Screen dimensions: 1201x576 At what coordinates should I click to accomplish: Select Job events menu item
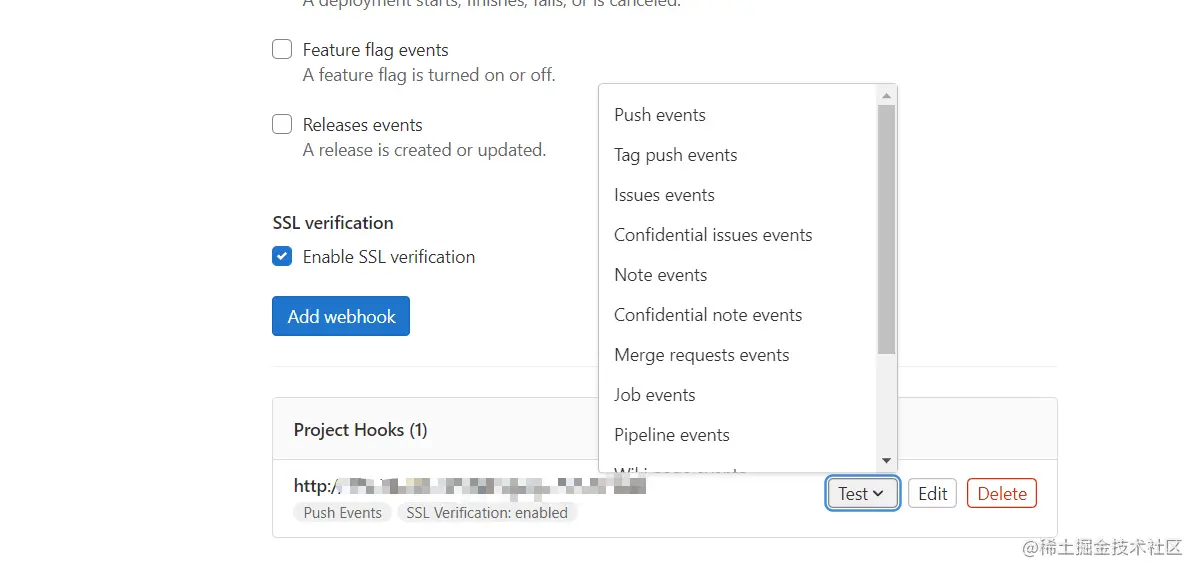pyautogui.click(x=738, y=395)
